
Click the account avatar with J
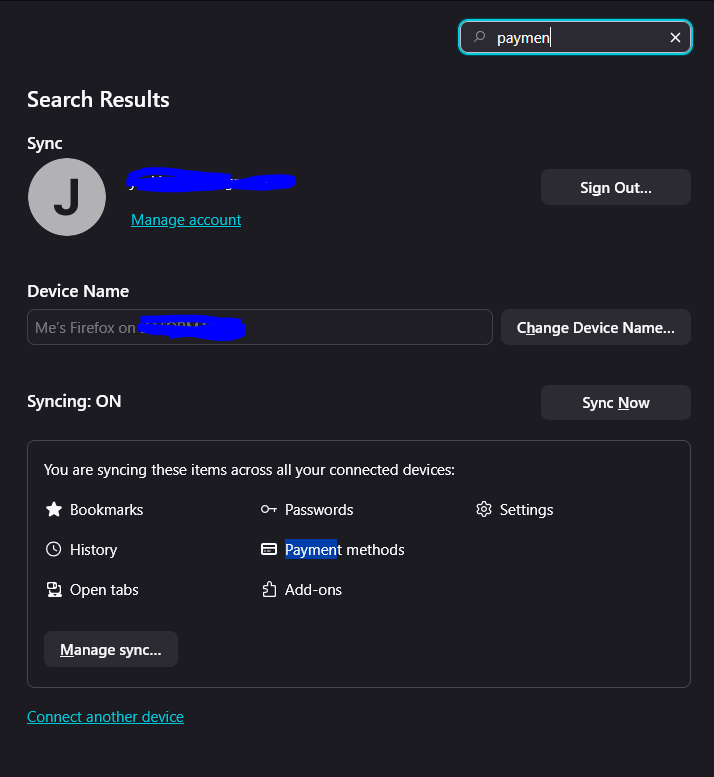point(67,197)
